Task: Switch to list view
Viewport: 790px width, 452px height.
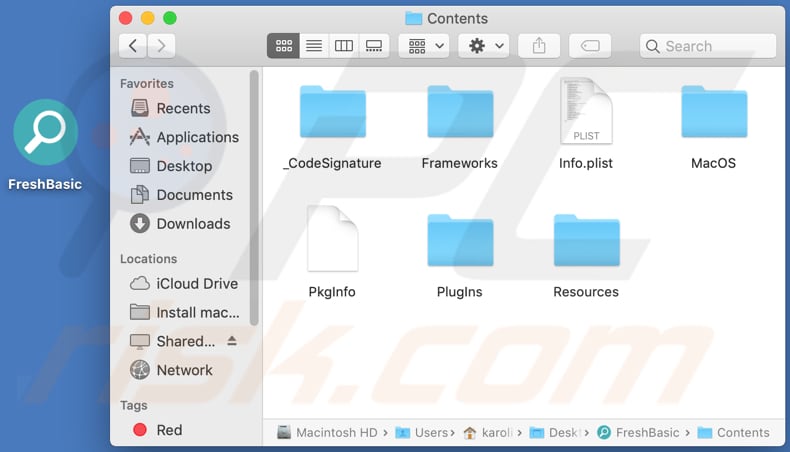Action: coord(314,46)
